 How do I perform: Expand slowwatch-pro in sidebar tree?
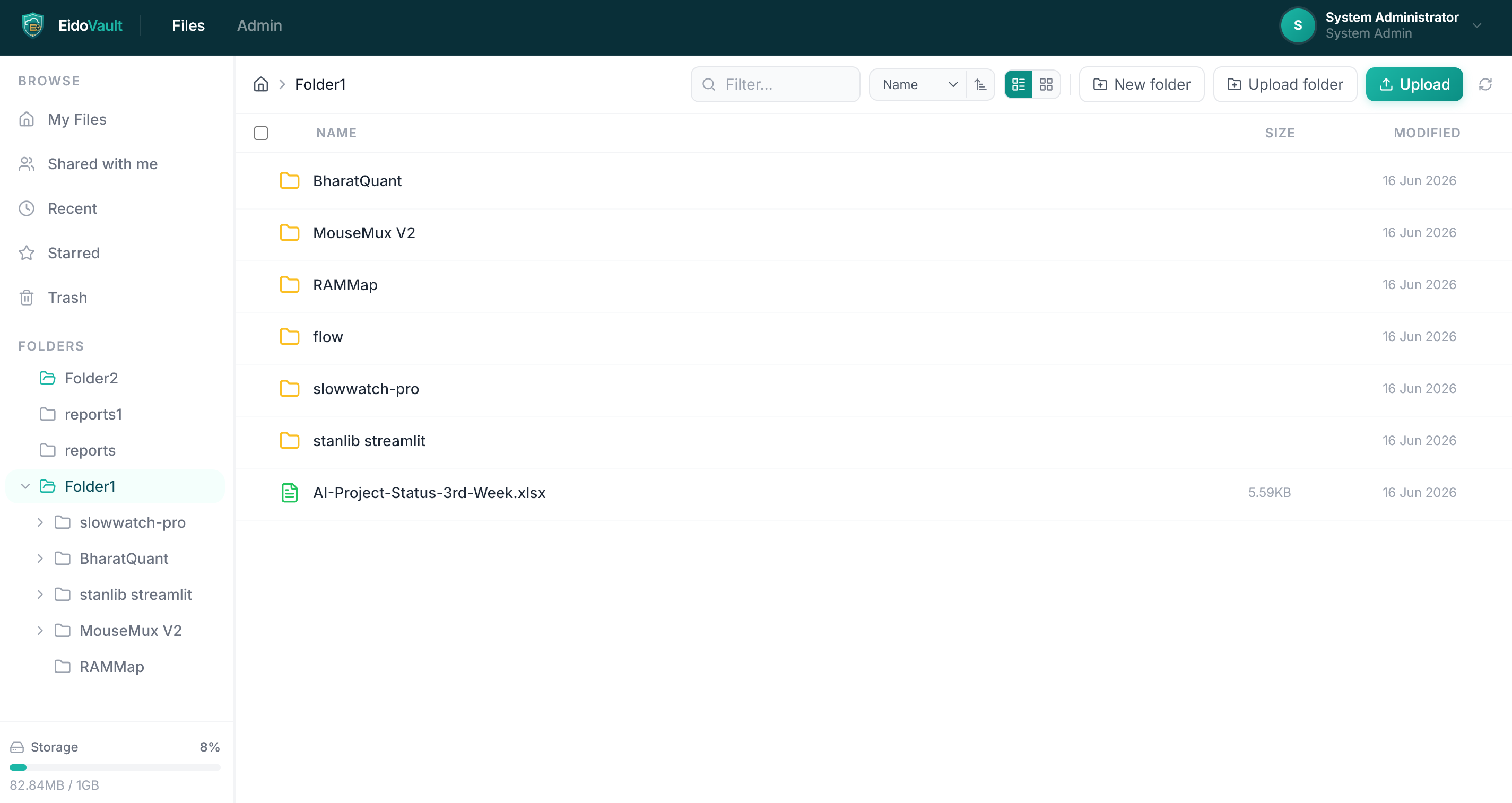[x=40, y=522]
